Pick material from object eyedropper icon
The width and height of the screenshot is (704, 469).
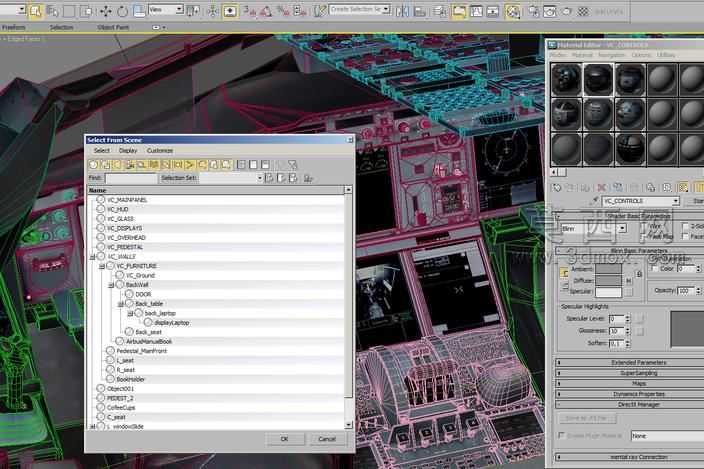[594, 201]
